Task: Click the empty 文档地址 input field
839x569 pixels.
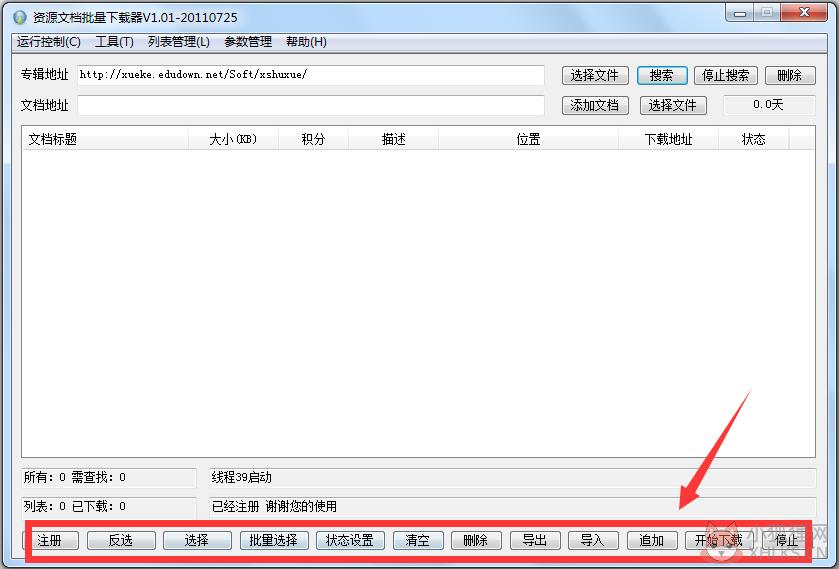Action: pyautogui.click(x=311, y=105)
